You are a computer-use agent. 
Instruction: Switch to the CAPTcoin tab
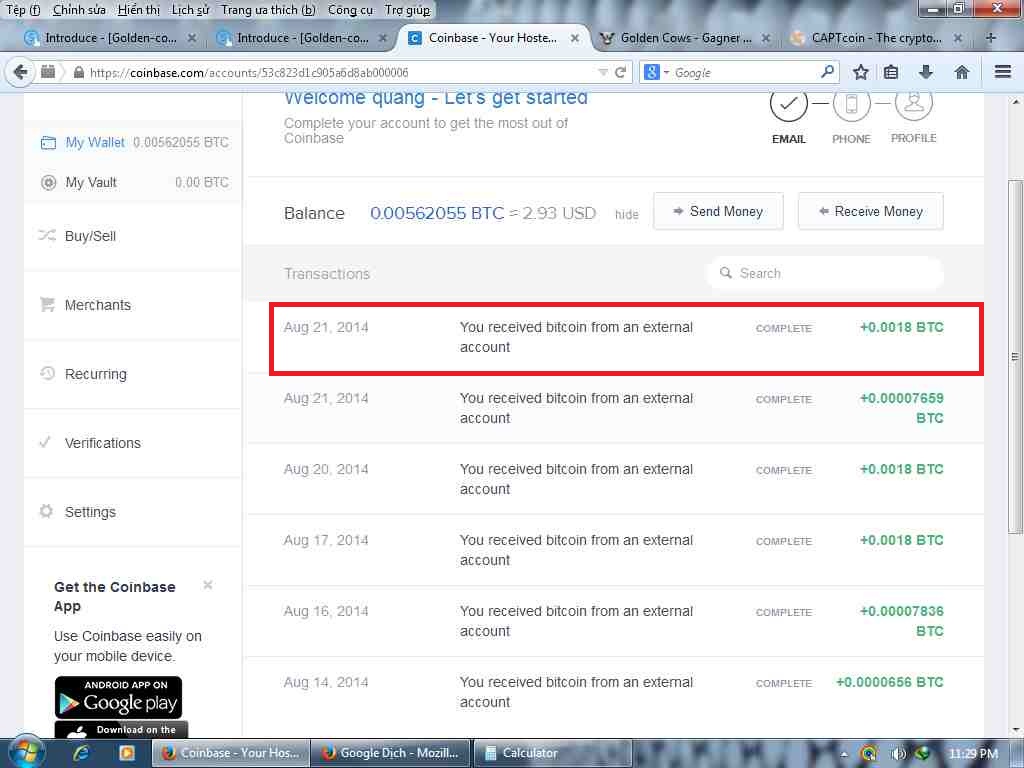(876, 38)
